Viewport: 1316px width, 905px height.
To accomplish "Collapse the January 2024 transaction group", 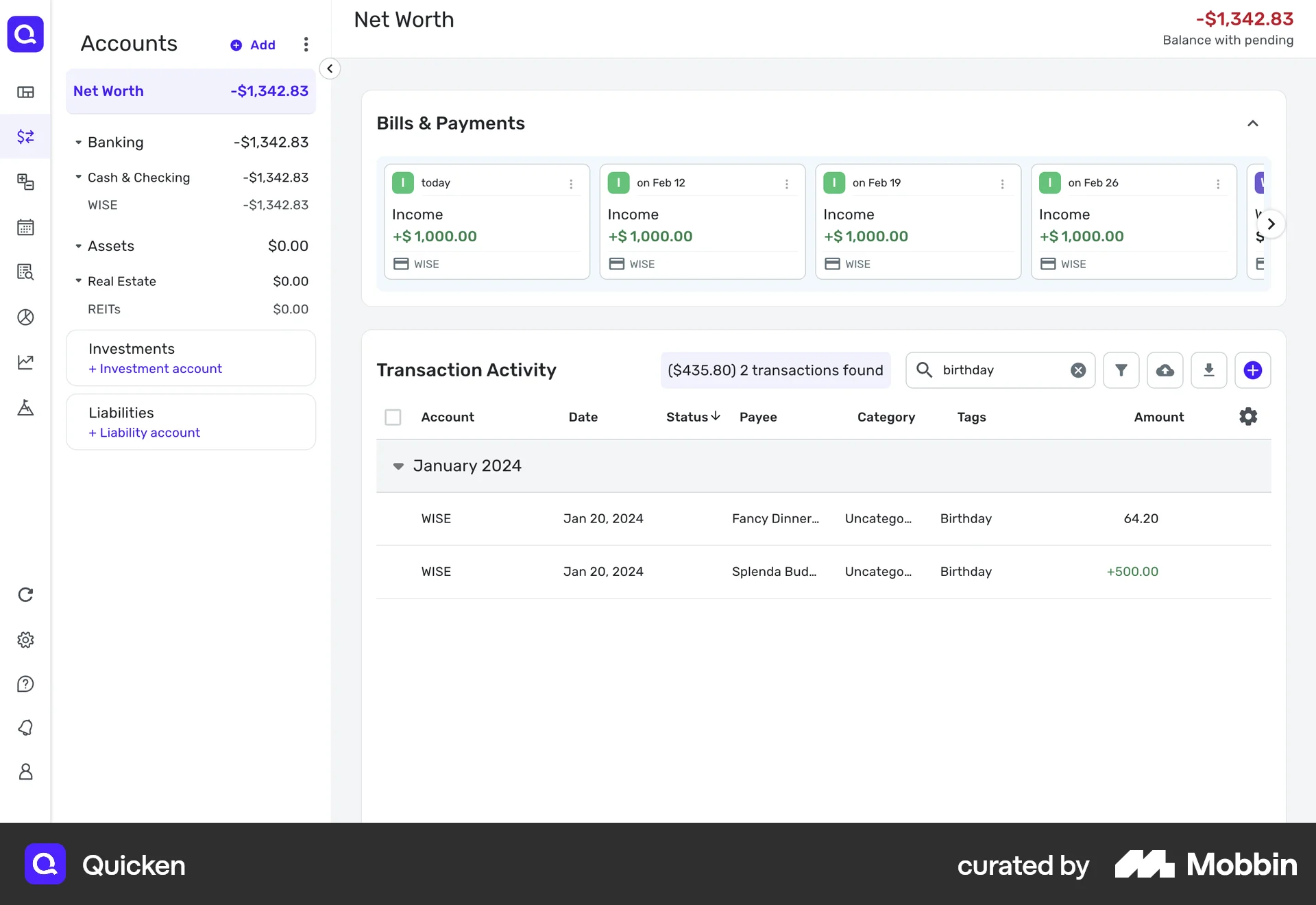I will click(398, 466).
